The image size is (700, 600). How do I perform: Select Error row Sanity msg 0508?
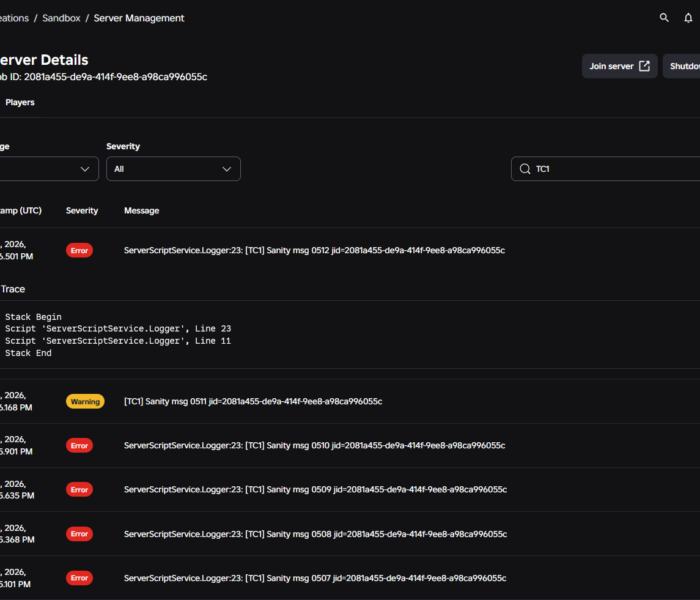click(x=350, y=534)
